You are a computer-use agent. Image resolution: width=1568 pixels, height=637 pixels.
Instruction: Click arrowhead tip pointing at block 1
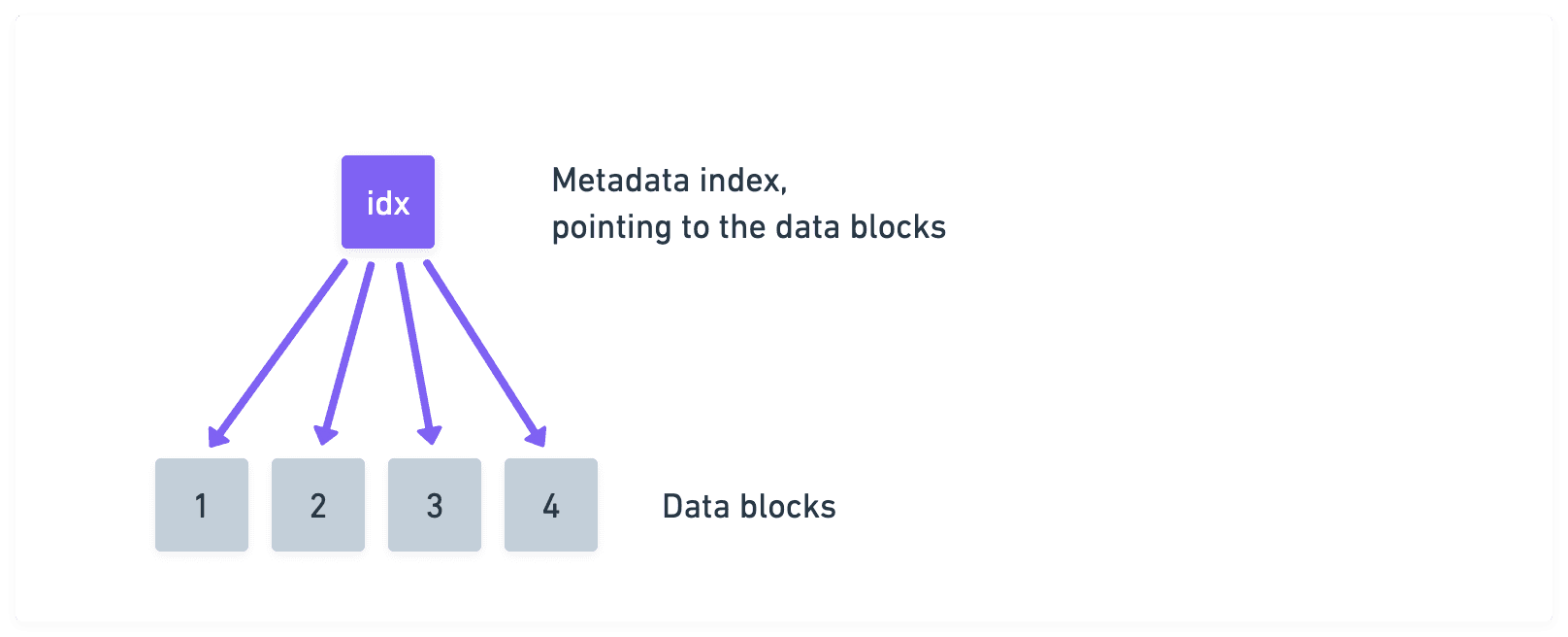212,444
